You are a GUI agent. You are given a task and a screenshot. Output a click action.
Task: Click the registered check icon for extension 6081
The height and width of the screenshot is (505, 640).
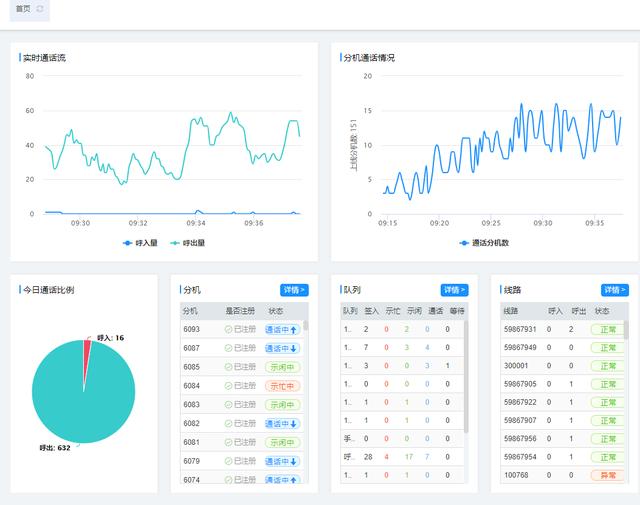tap(229, 442)
